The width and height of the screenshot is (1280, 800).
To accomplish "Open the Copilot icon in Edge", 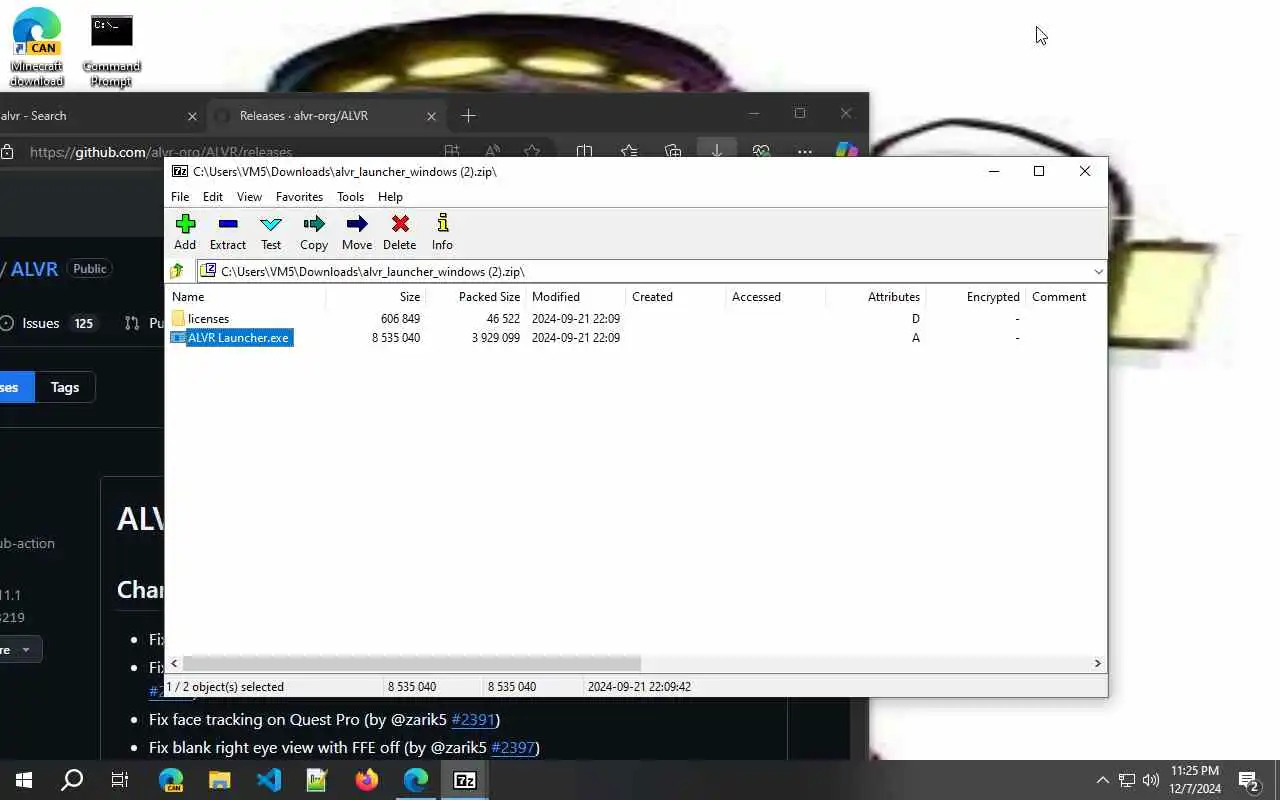I will (x=846, y=150).
